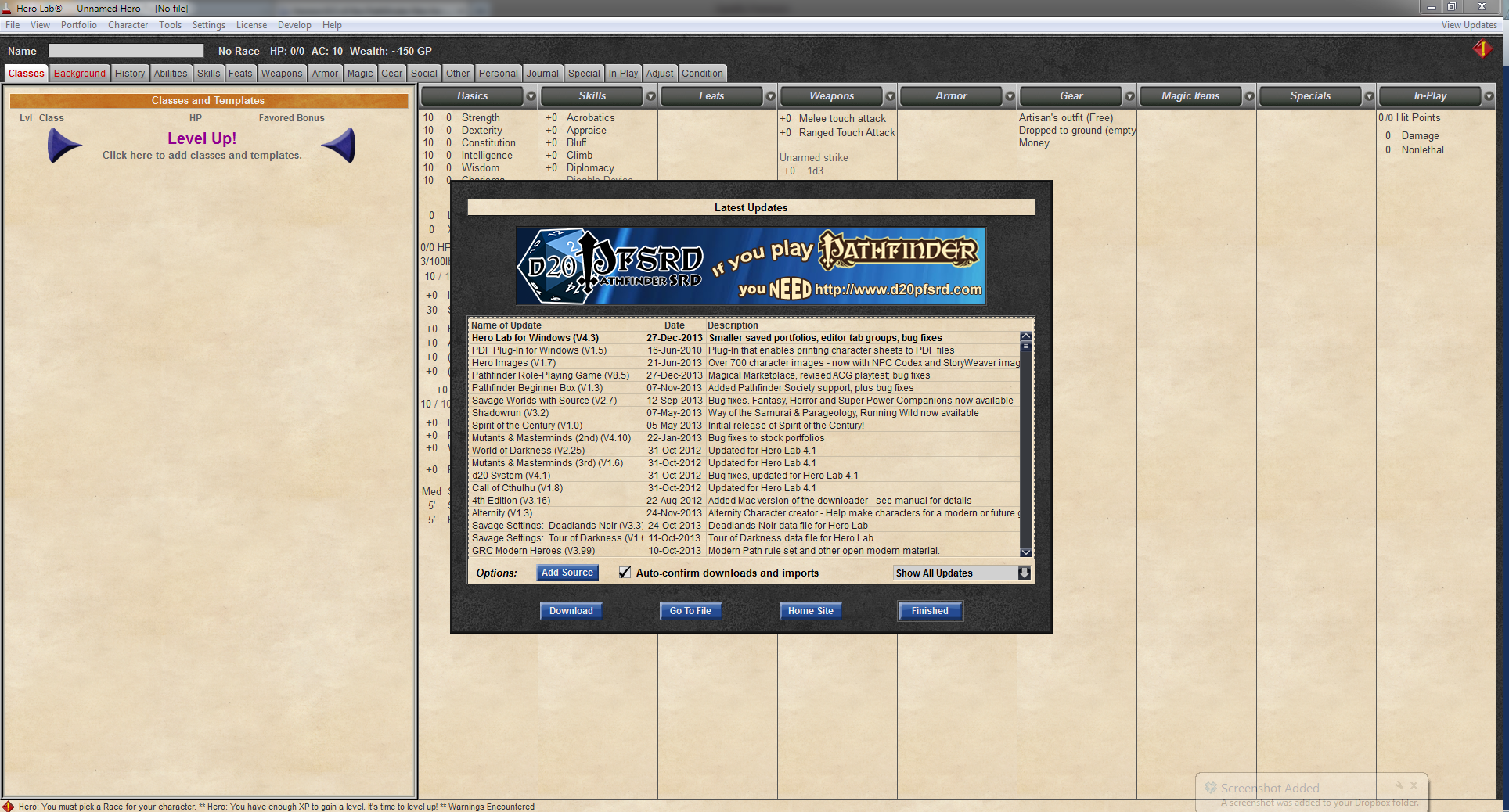Select Pathfinder Role-Playing Game (V8.5) row
This screenshot has width=1509, height=812.
(x=744, y=375)
